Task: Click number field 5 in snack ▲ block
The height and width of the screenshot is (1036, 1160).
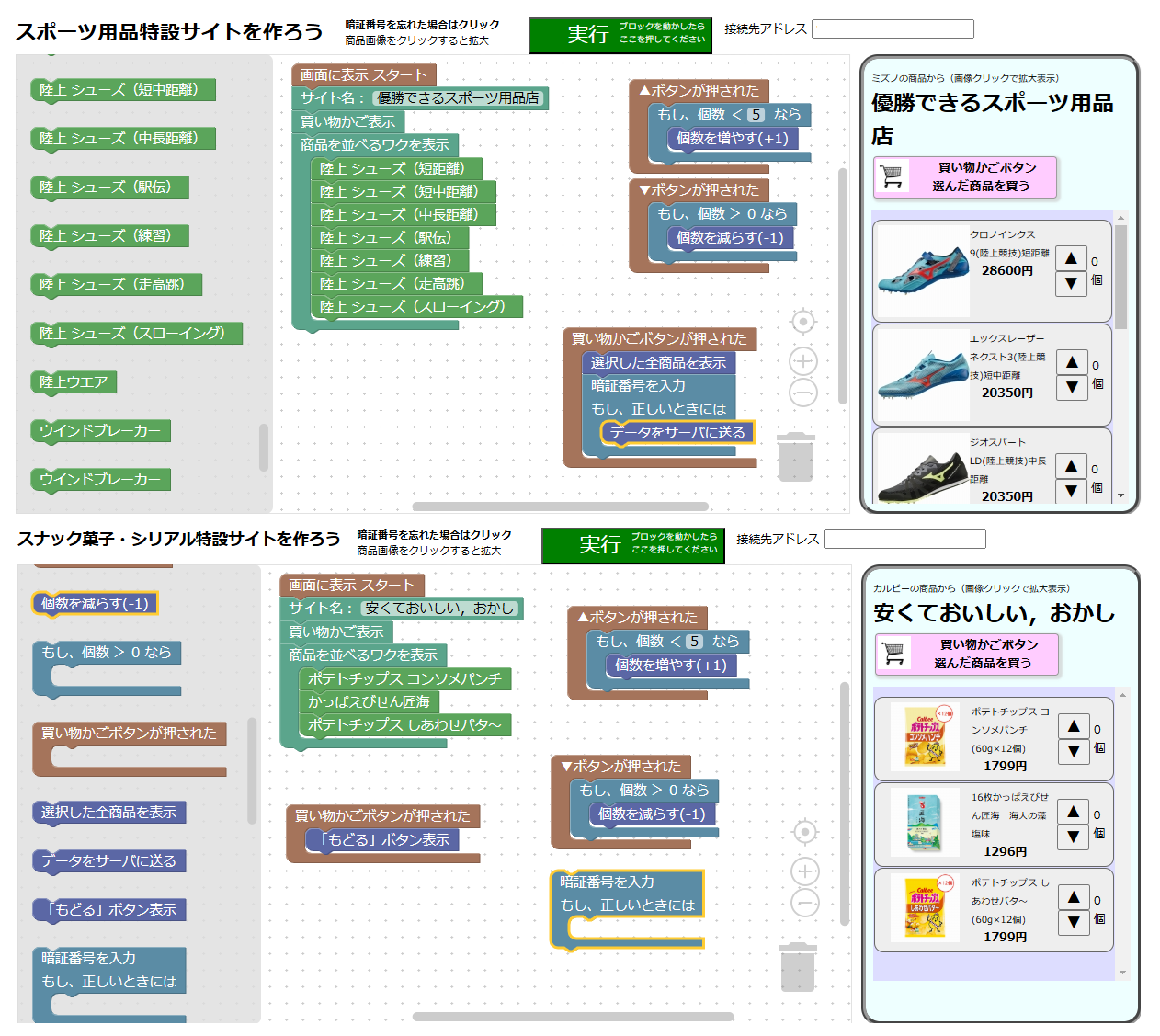Action: coord(694,642)
